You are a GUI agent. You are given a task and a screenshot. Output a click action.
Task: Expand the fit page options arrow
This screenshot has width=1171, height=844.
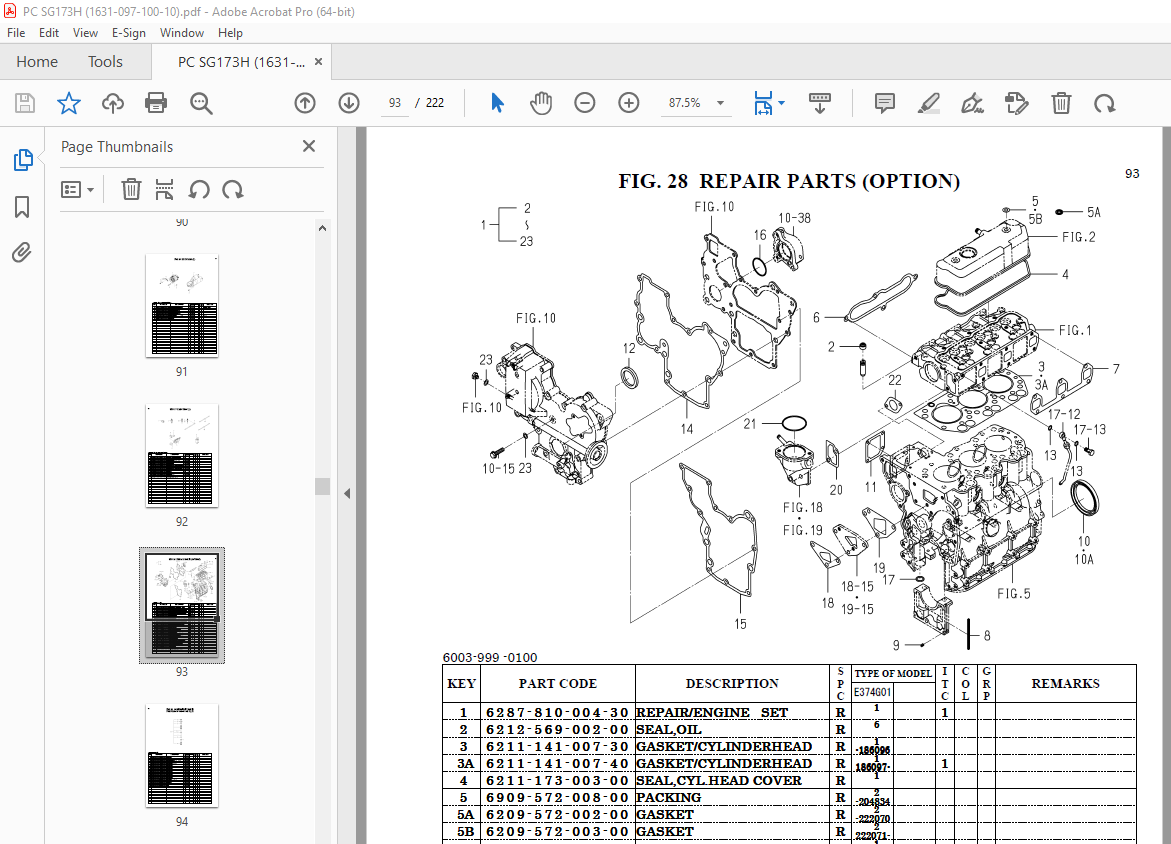pyautogui.click(x=782, y=103)
